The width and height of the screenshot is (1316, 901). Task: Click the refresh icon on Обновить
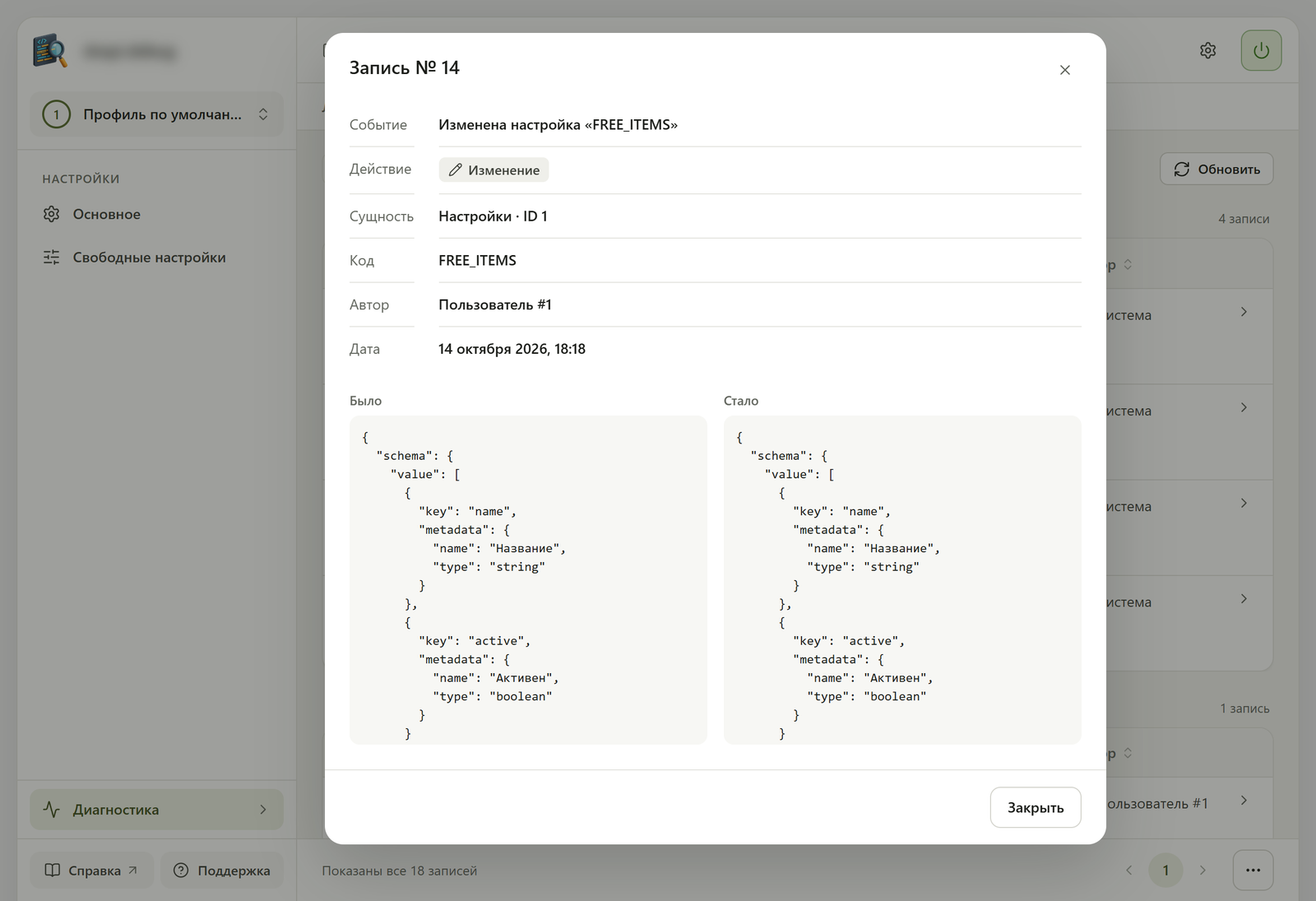(1182, 169)
